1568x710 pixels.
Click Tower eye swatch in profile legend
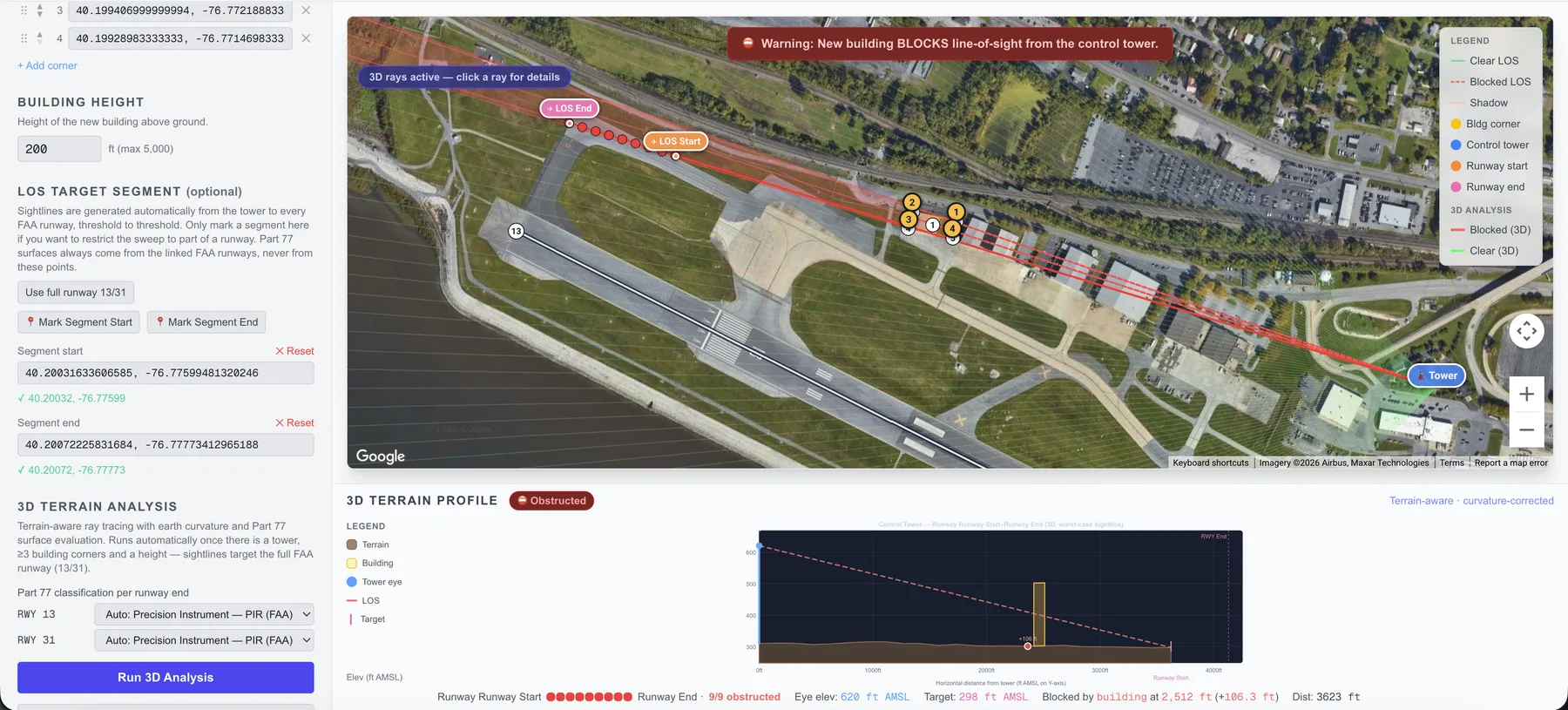point(352,582)
